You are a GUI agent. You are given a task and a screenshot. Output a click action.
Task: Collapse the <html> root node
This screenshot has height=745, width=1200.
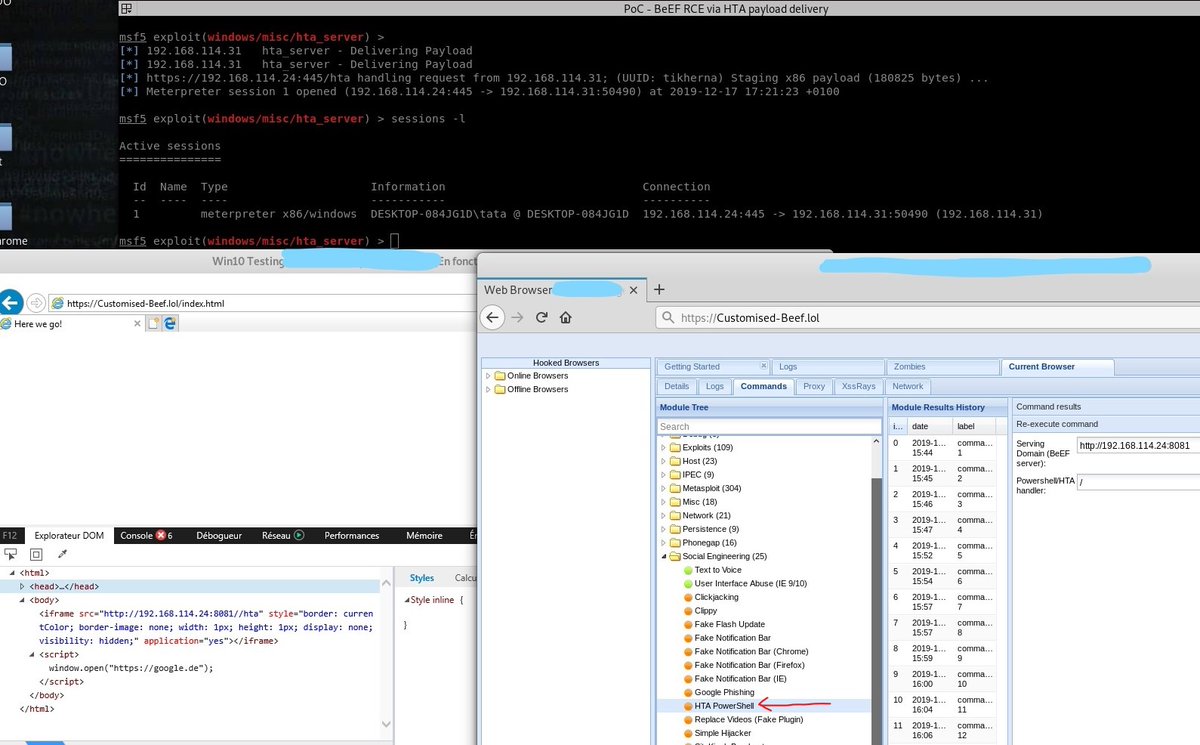click(12, 573)
